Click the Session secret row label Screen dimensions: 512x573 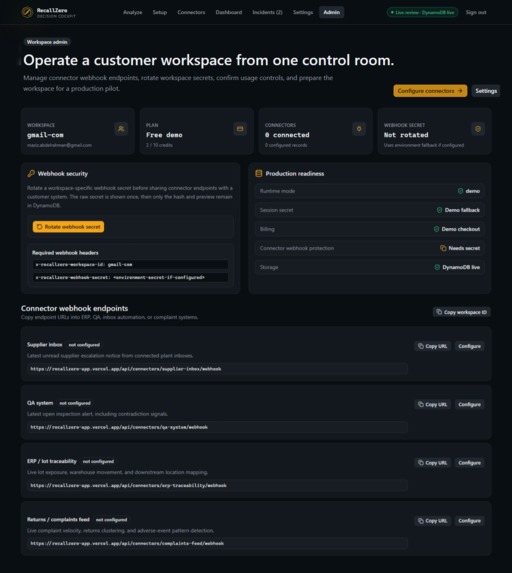276,210
